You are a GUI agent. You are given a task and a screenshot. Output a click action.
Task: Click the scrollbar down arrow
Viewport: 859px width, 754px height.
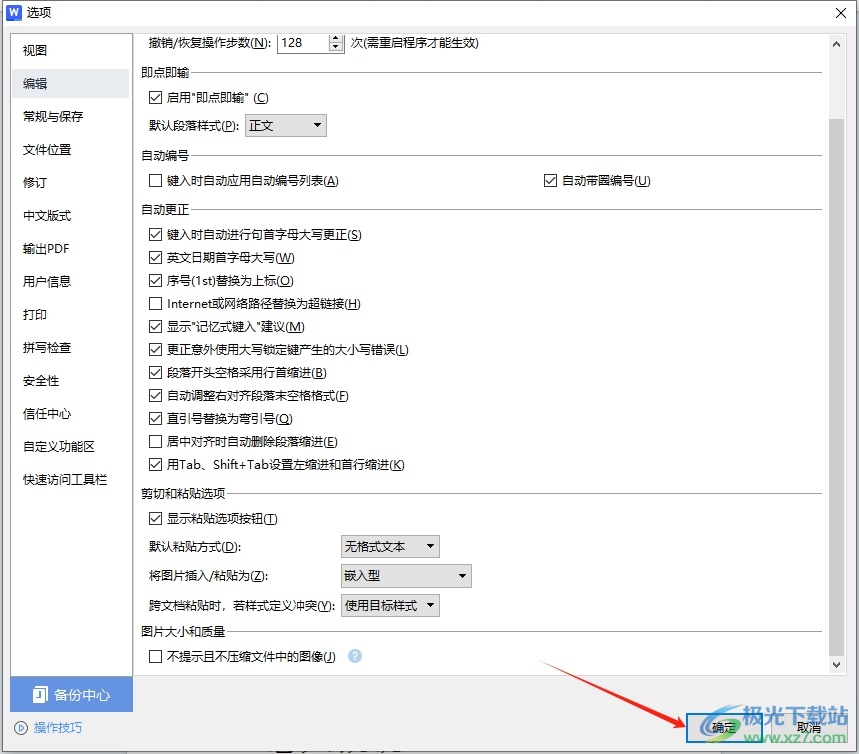pyautogui.click(x=836, y=665)
